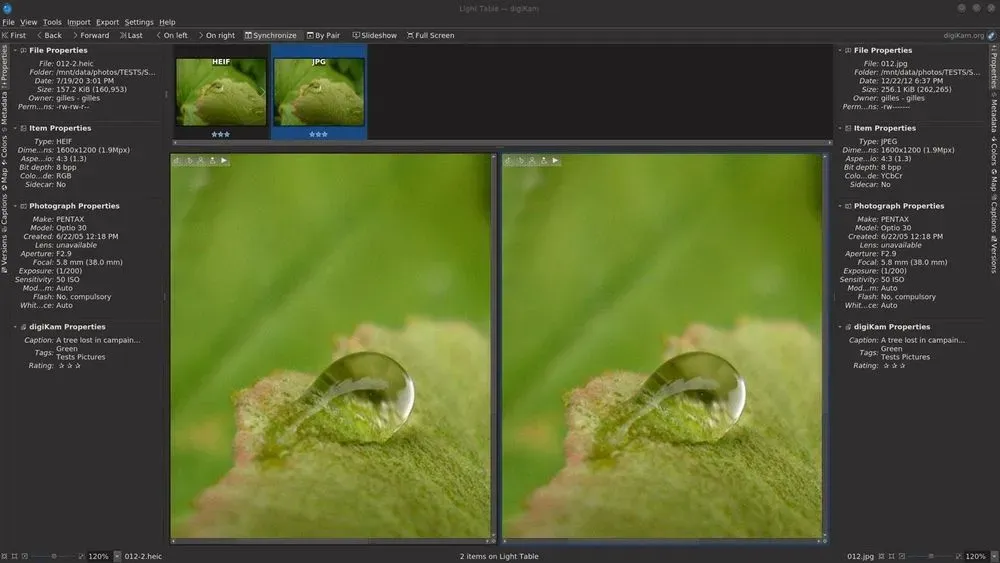The width and height of the screenshot is (1000, 563).
Task: Collapse left Item Properties section
Action: pyautogui.click(x=15, y=128)
